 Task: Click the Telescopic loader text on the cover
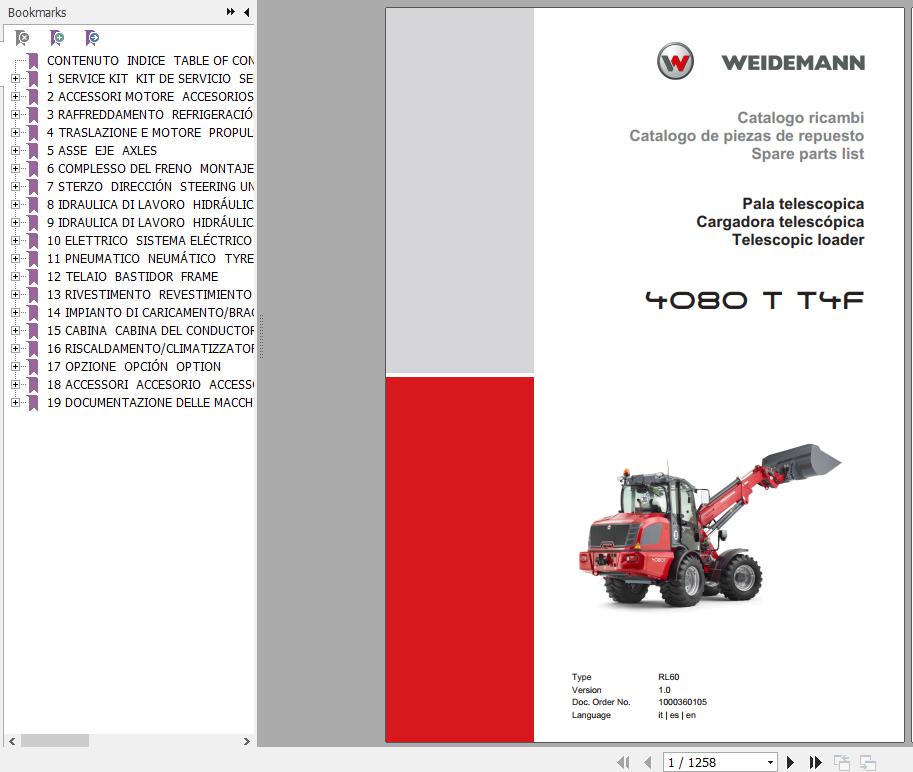click(x=798, y=240)
